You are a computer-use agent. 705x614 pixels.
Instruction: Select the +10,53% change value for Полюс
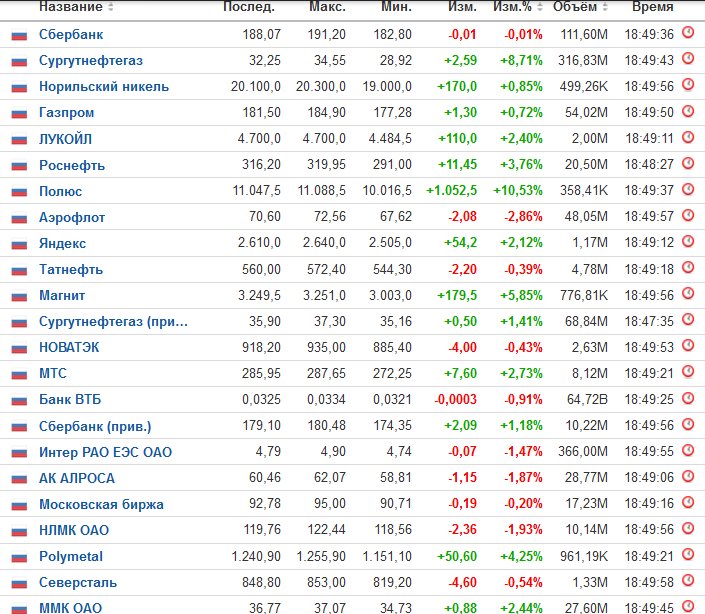coord(518,191)
